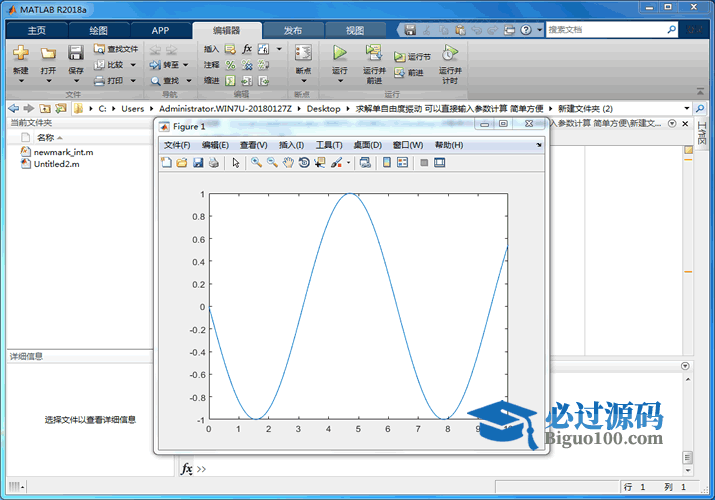This screenshot has height=500, width=715.
Task: Click Open File icon in Figure 1 toolbar
Action: click(182, 163)
